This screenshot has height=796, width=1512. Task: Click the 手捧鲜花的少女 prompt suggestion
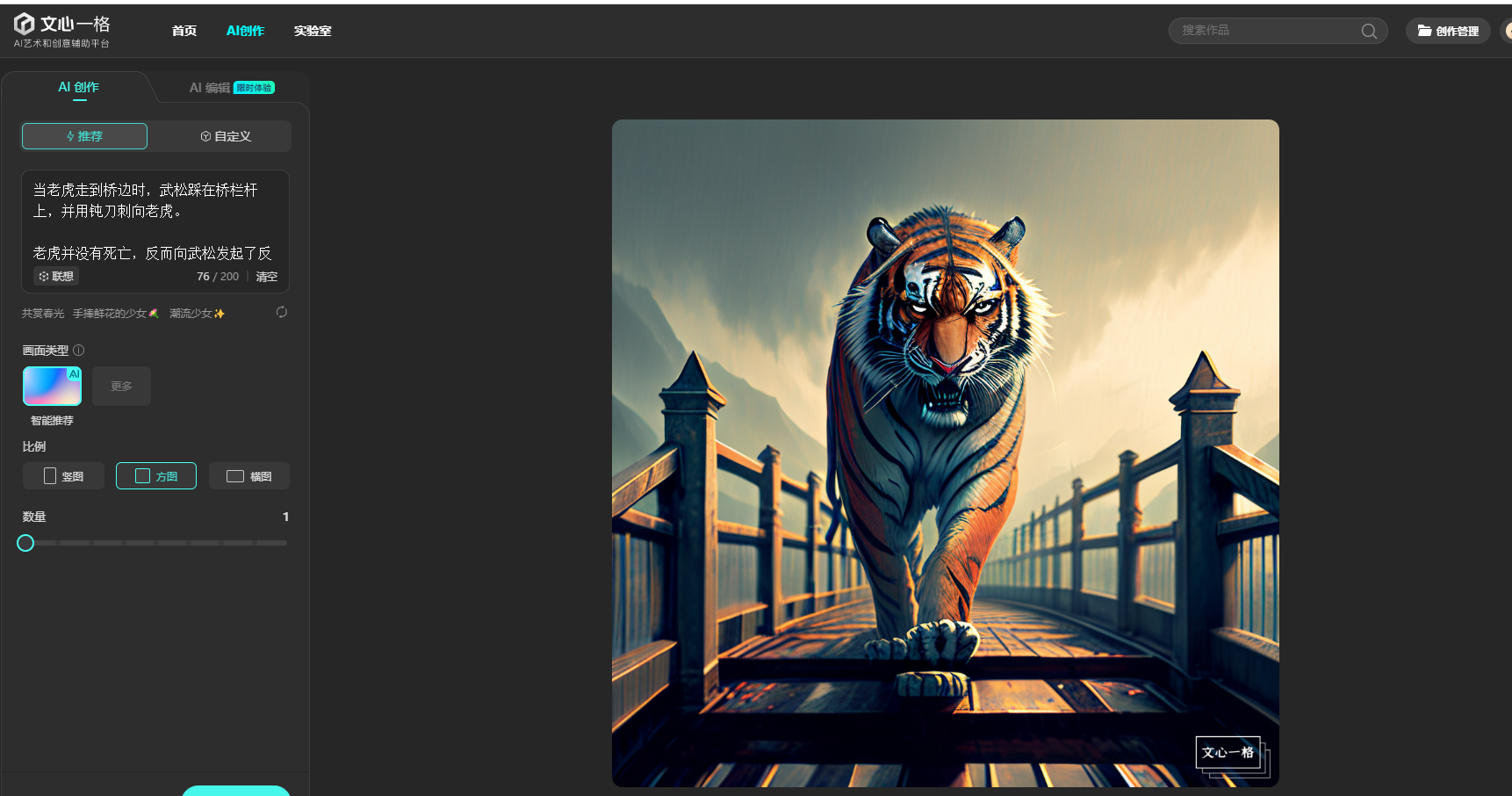coord(115,314)
